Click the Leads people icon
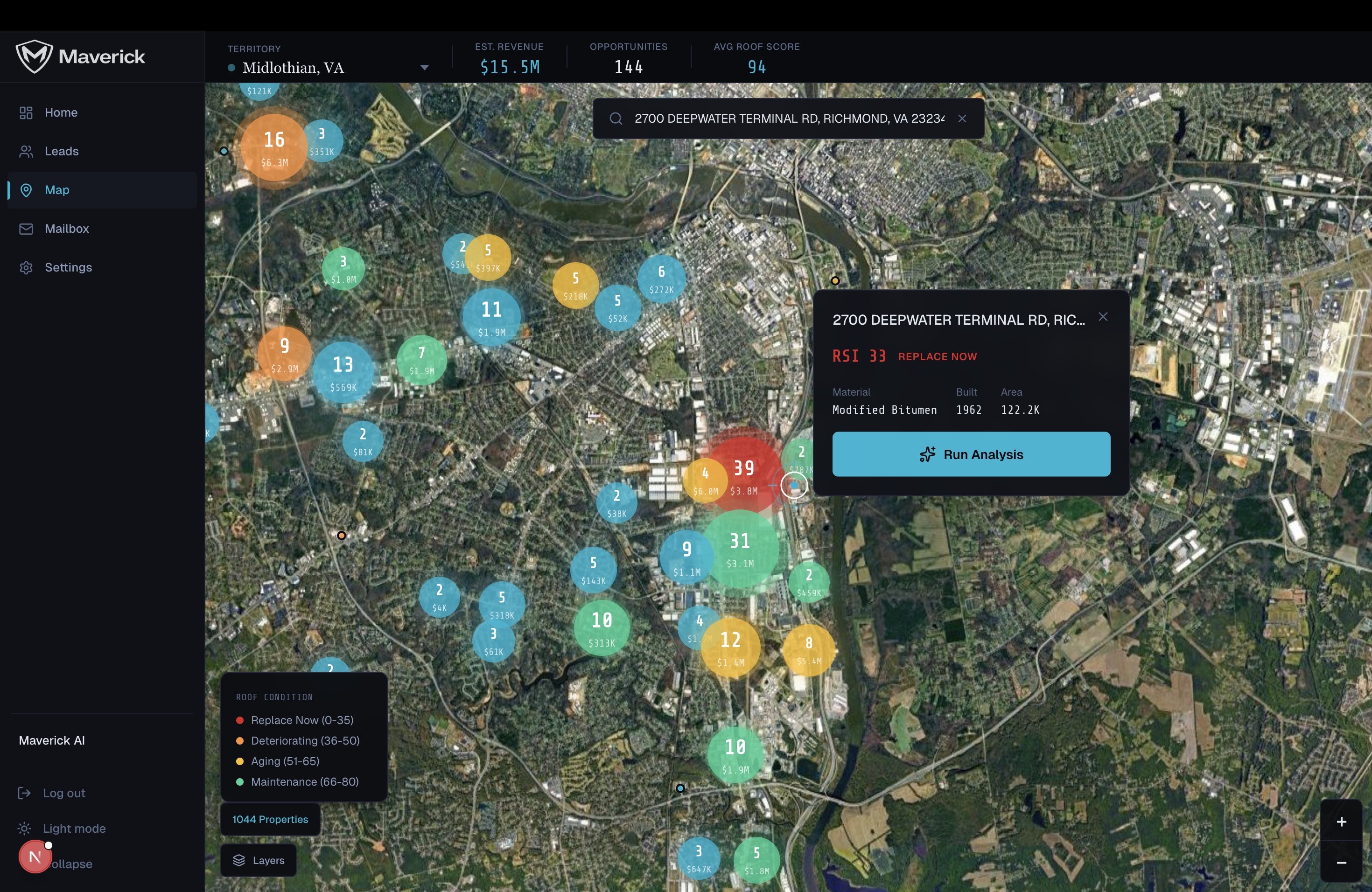This screenshot has height=892, width=1372. point(26,151)
